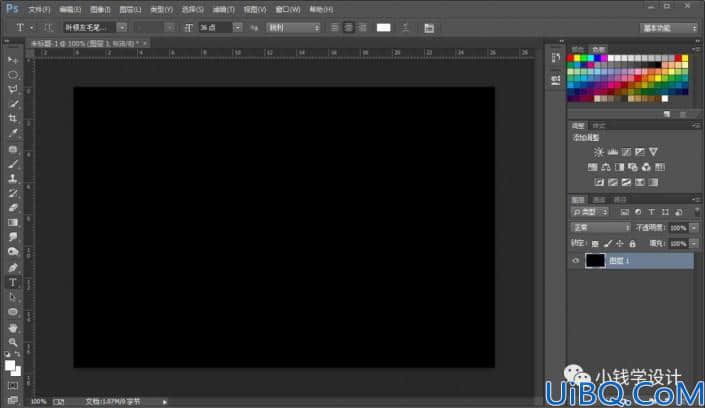This screenshot has height=408, width=705.
Task: Add a Brightness/Contrast adjustment (sun icon)
Action: pyautogui.click(x=598, y=152)
